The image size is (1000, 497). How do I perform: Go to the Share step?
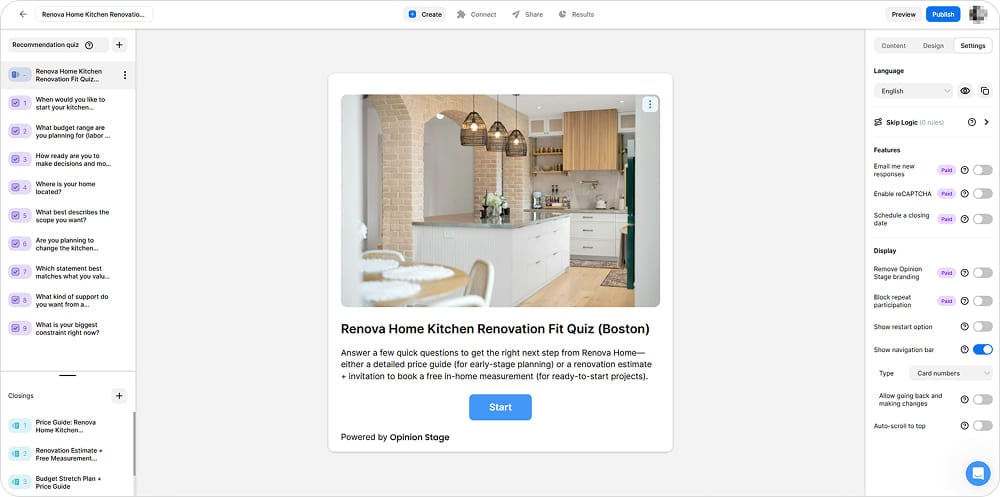527,14
